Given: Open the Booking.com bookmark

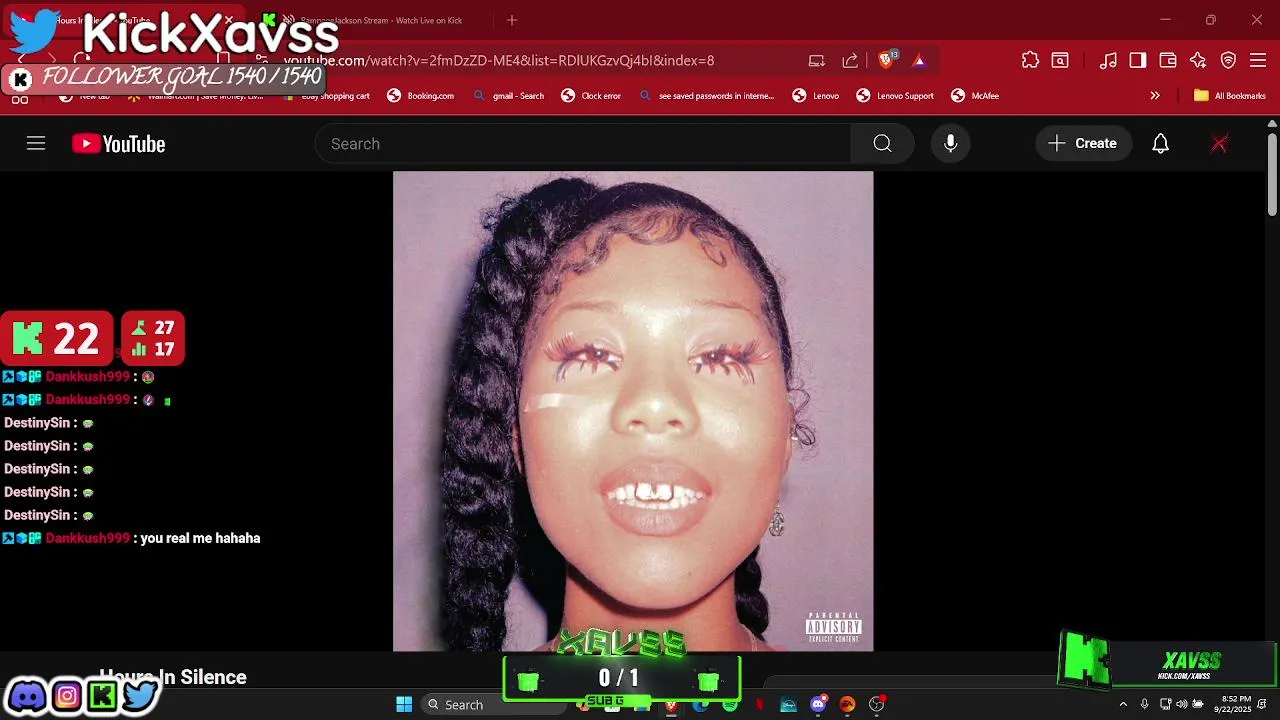Looking at the screenshot, I should (421, 96).
